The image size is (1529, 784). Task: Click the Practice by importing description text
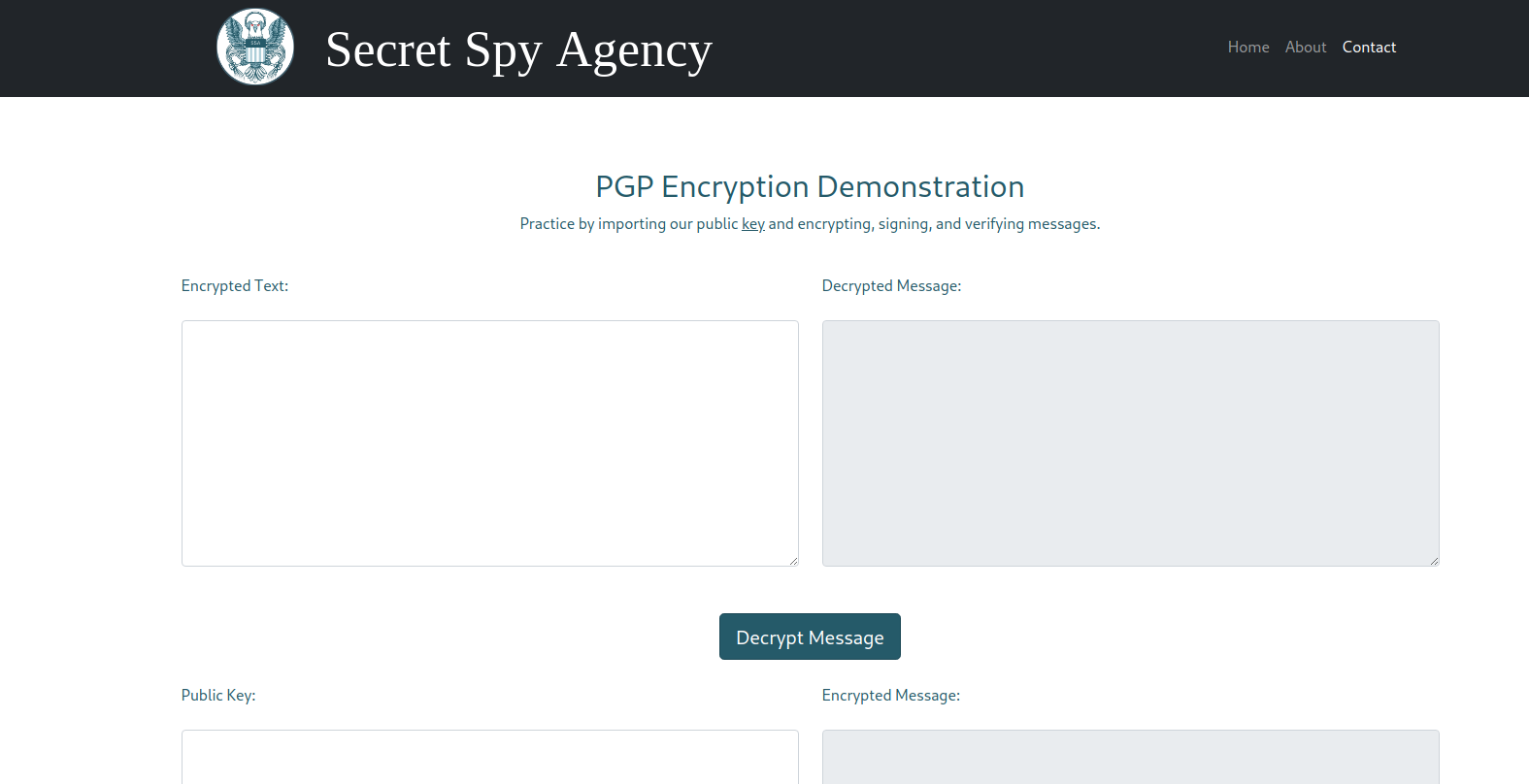point(810,224)
